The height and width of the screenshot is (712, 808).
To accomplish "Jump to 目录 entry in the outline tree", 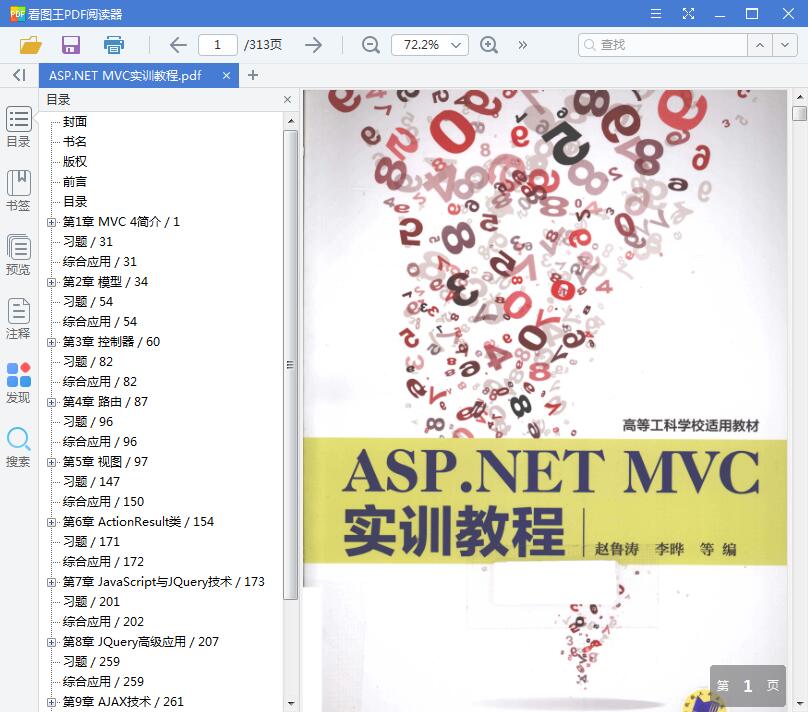I will tap(75, 202).
